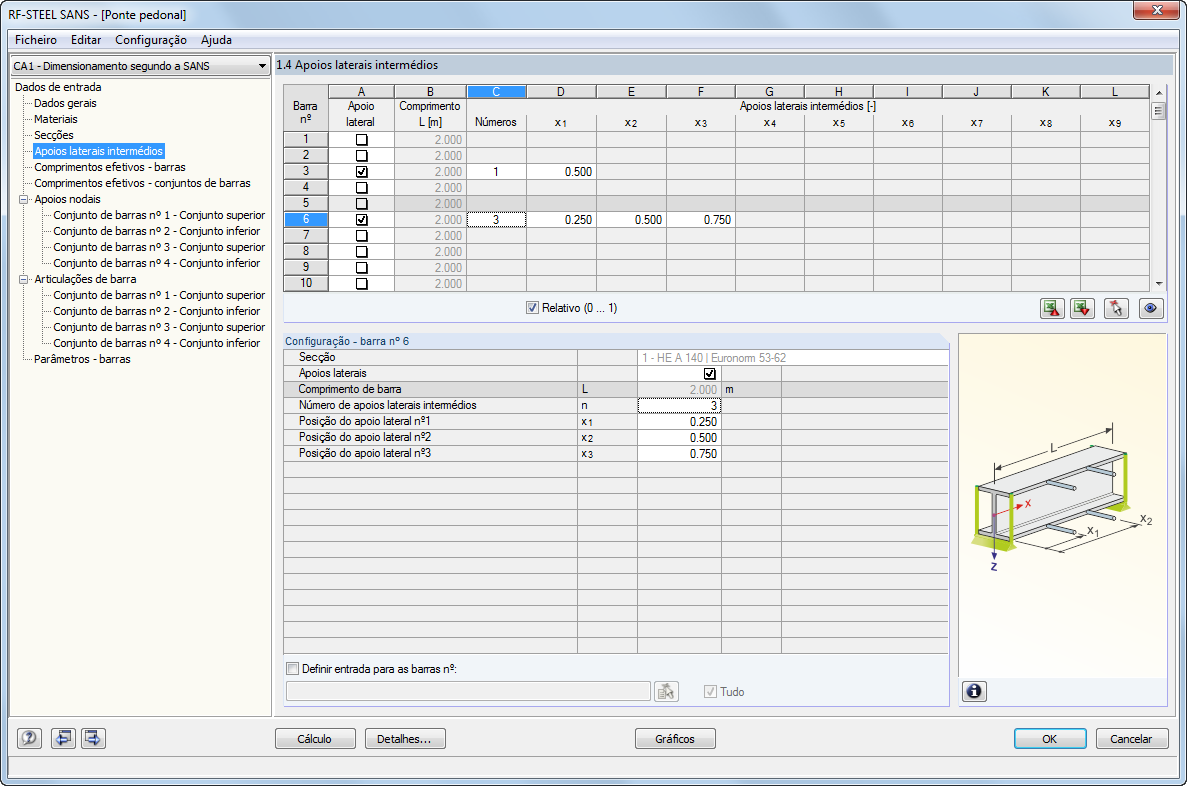
Task: Click the pick-bar-in-graphic icon below the table
Action: (1116, 308)
